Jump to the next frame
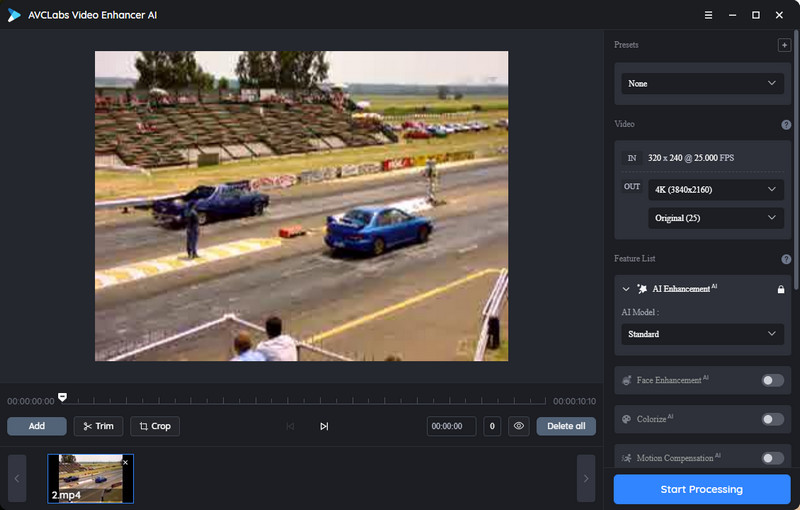 tap(324, 426)
